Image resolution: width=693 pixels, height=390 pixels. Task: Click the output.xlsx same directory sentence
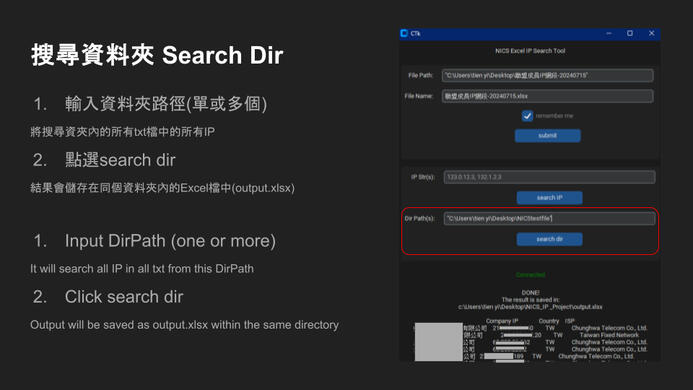coord(184,325)
